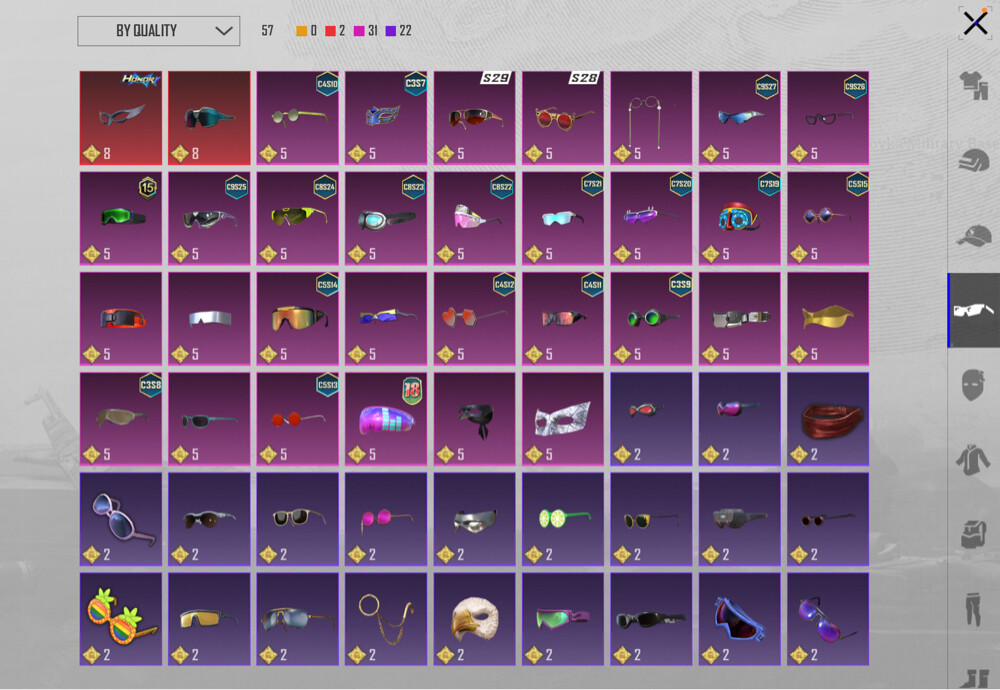Viewport: 1000px width, 690px height.
Task: Select the black bandana mask item
Action: [x=474, y=419]
